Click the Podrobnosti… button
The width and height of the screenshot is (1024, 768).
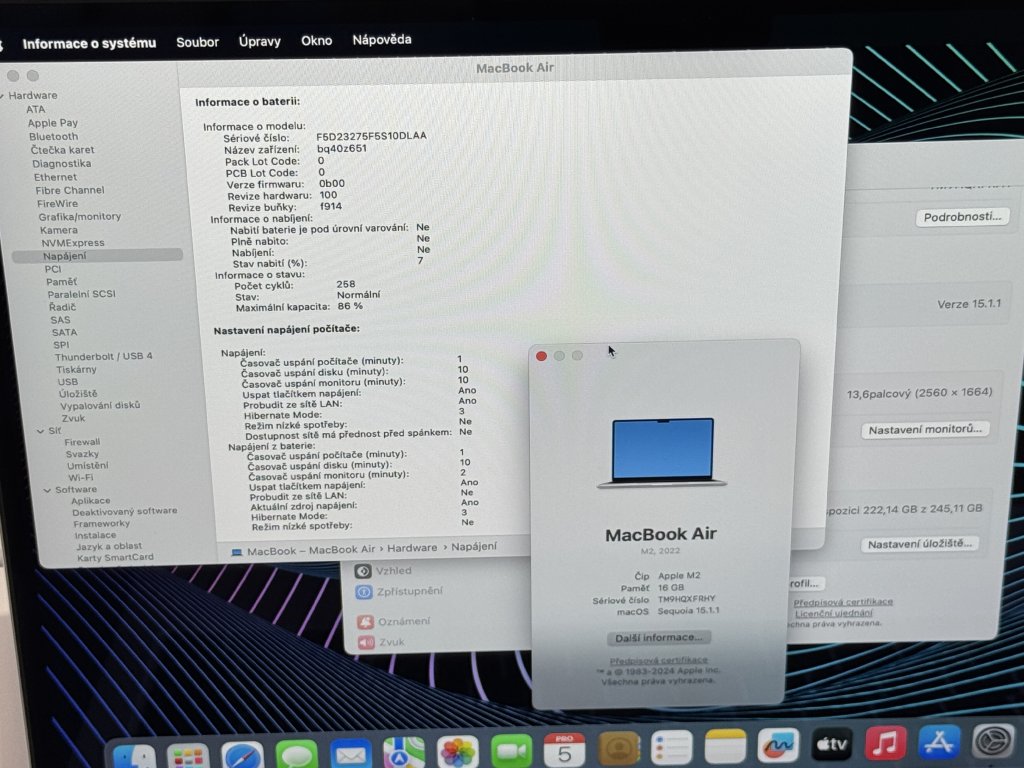coord(962,217)
